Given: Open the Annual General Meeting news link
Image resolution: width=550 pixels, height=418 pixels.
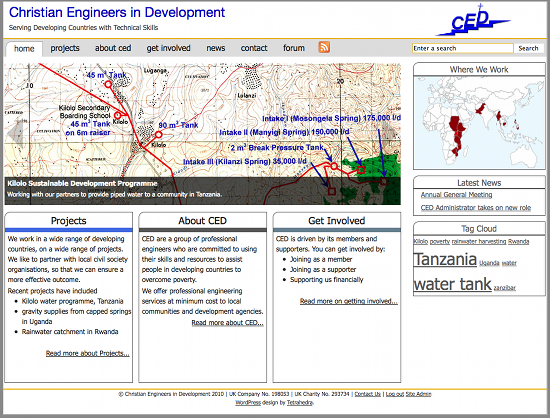Looking at the screenshot, I should [456, 195].
